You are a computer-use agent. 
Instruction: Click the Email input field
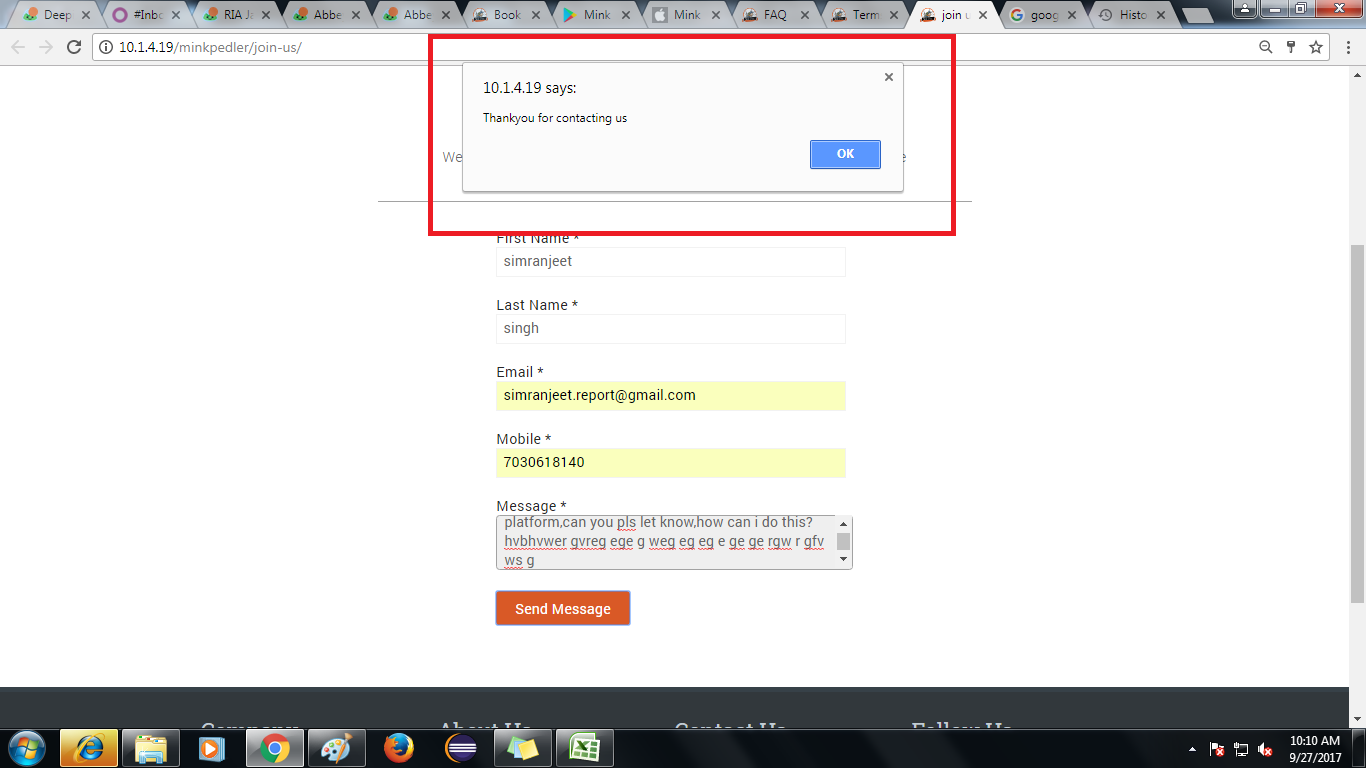[671, 395]
